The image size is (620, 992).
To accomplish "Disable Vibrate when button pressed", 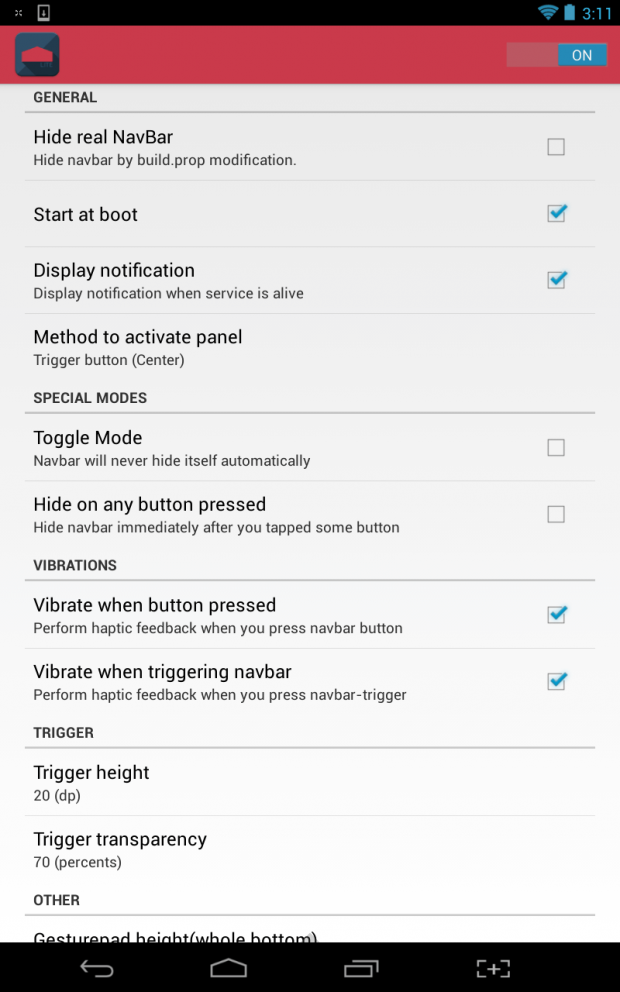I will (x=556, y=614).
